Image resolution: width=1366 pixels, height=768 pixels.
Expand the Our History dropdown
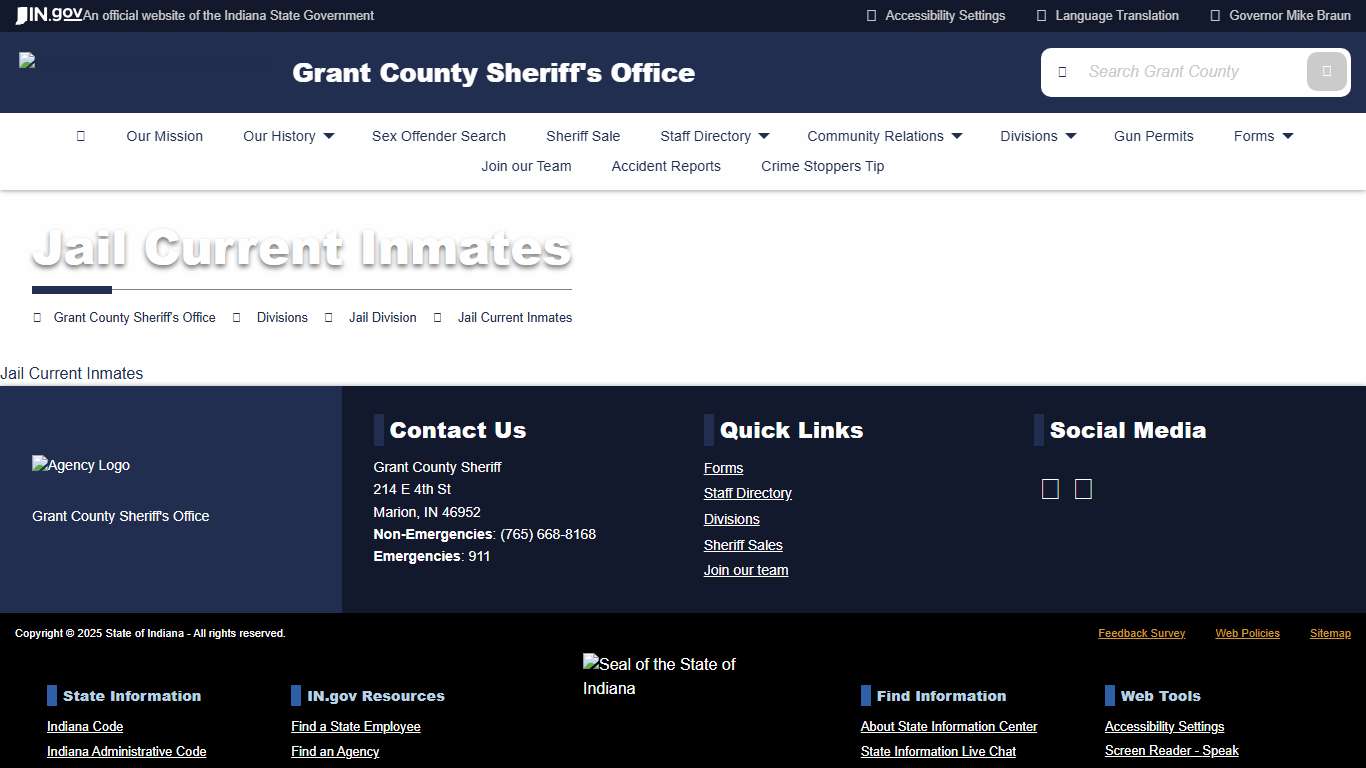(x=288, y=136)
